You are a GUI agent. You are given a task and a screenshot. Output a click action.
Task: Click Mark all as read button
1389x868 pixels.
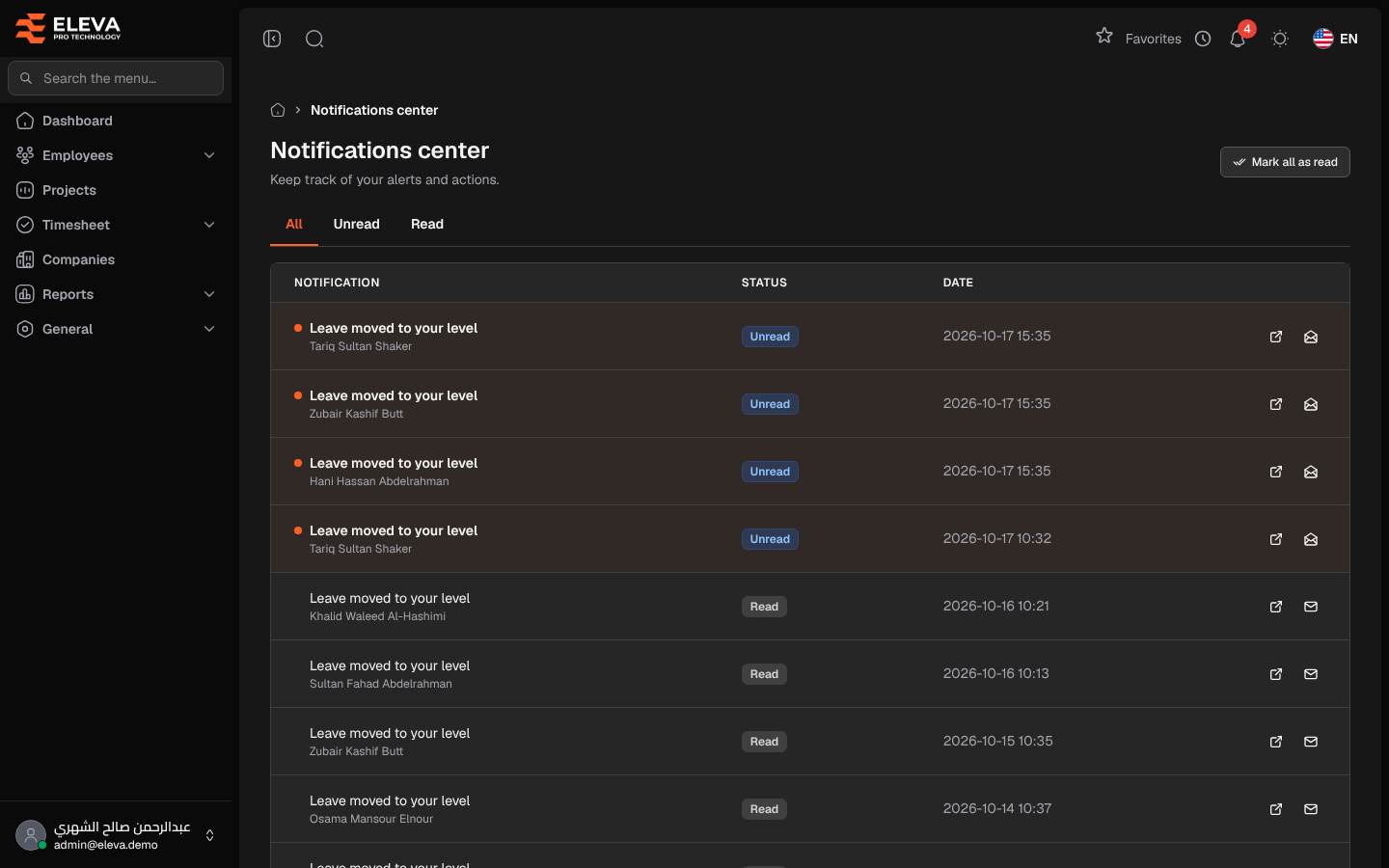coord(1285,162)
